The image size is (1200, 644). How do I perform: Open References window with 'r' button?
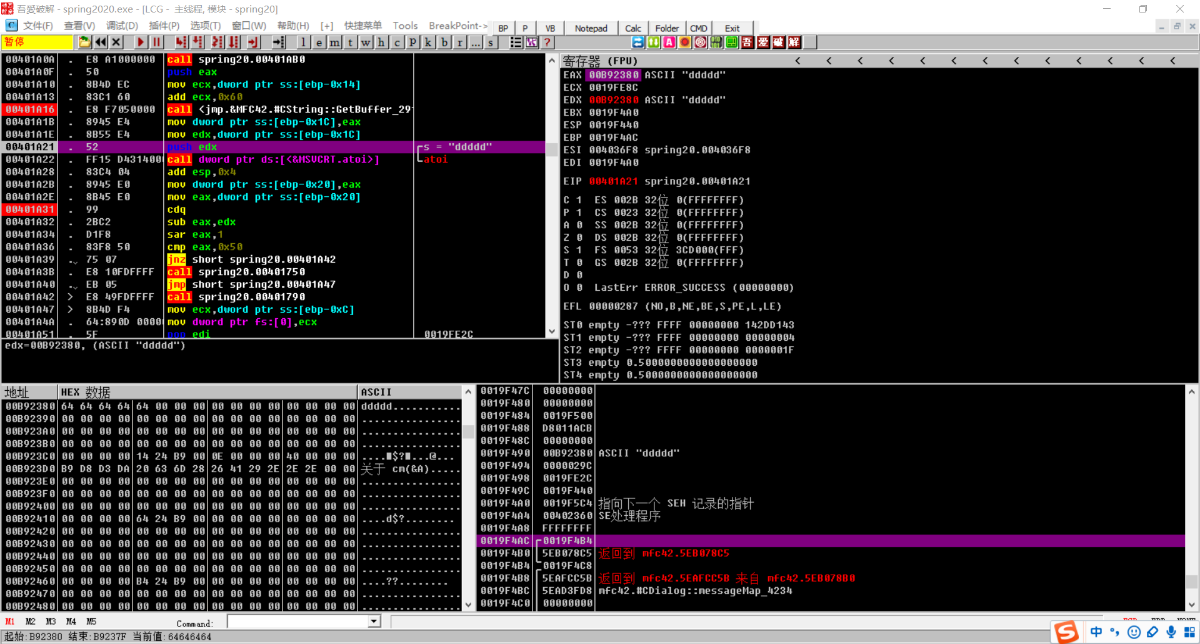point(460,42)
